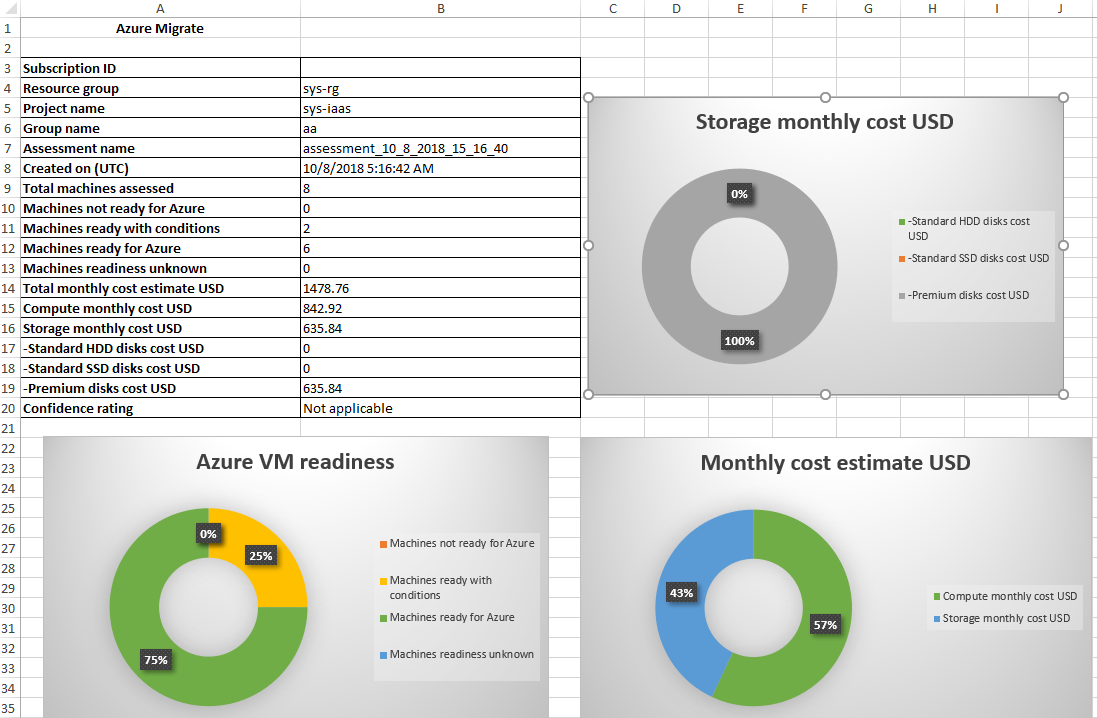Click the 43% data label in cost chart
1097x718 pixels.
[x=681, y=593]
